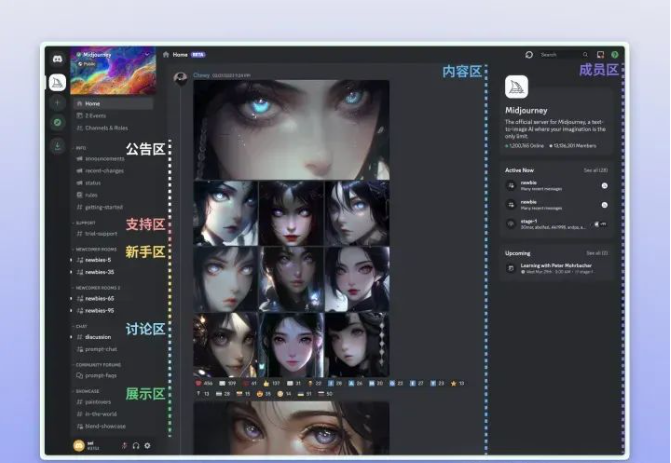Click the stage icon beside the stage-1 entry
The width and height of the screenshot is (671, 463).
(x=511, y=223)
